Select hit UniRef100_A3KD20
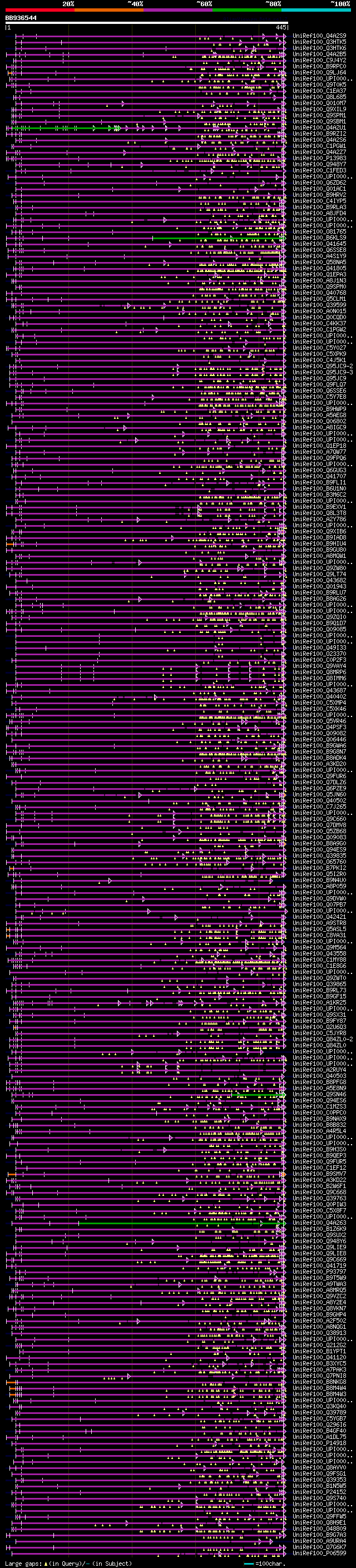 pyautogui.click(x=319, y=764)
